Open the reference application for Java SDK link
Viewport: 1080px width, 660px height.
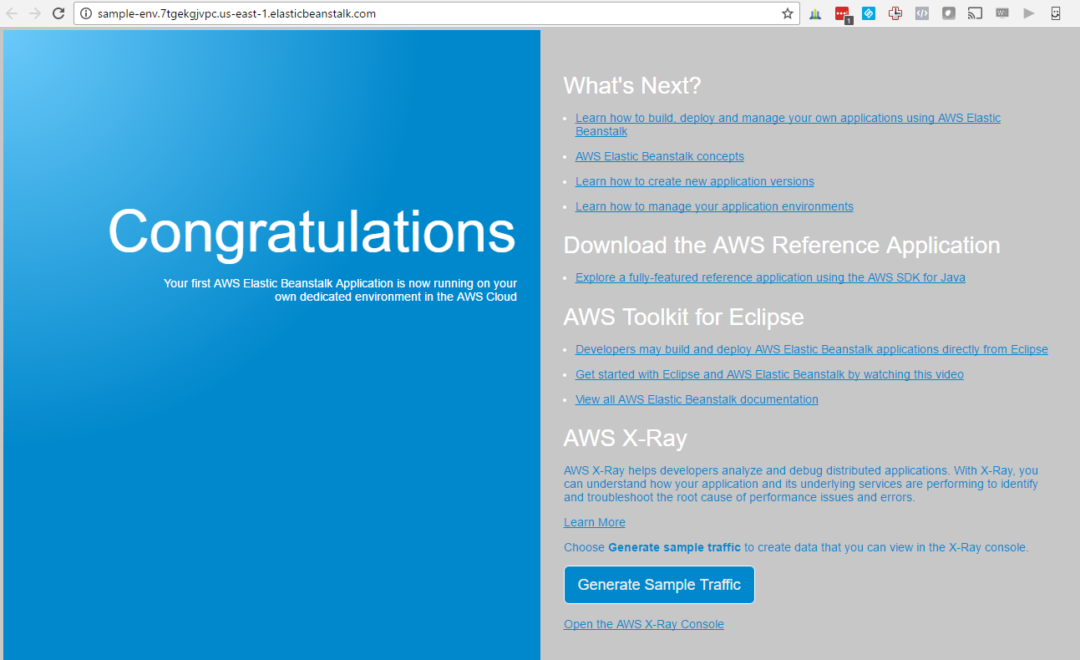770,277
